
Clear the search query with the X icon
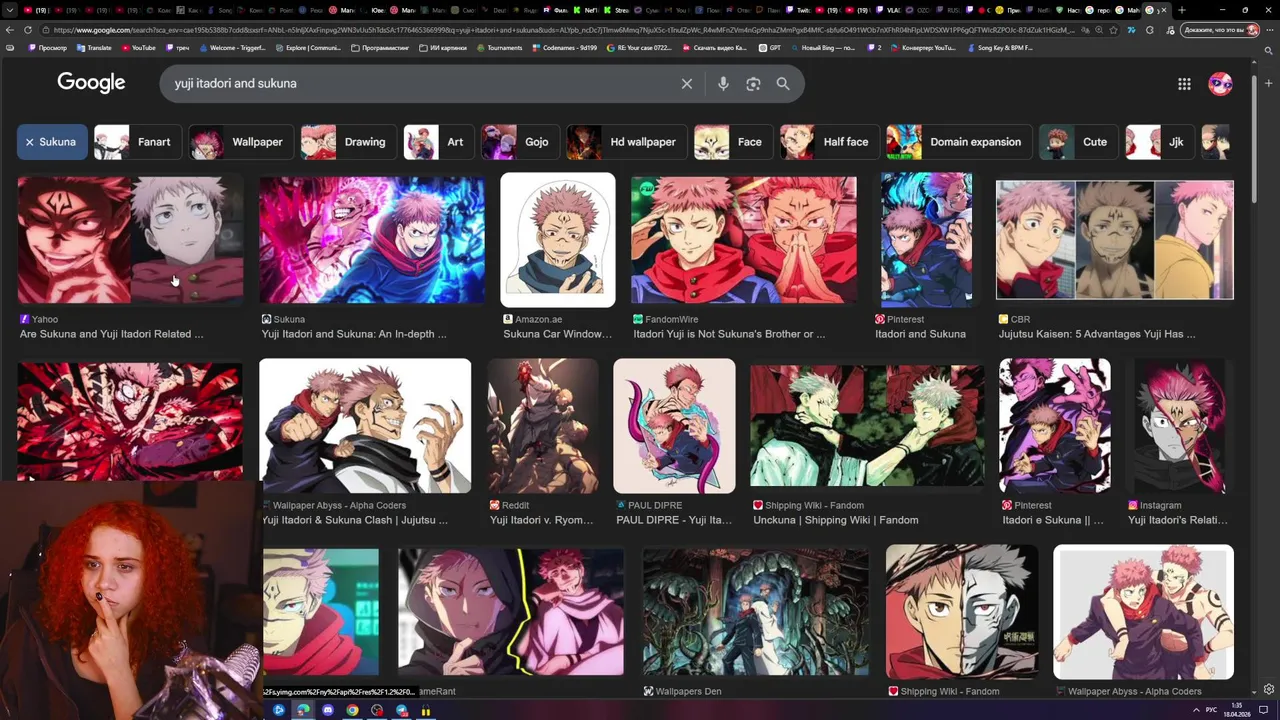(687, 84)
